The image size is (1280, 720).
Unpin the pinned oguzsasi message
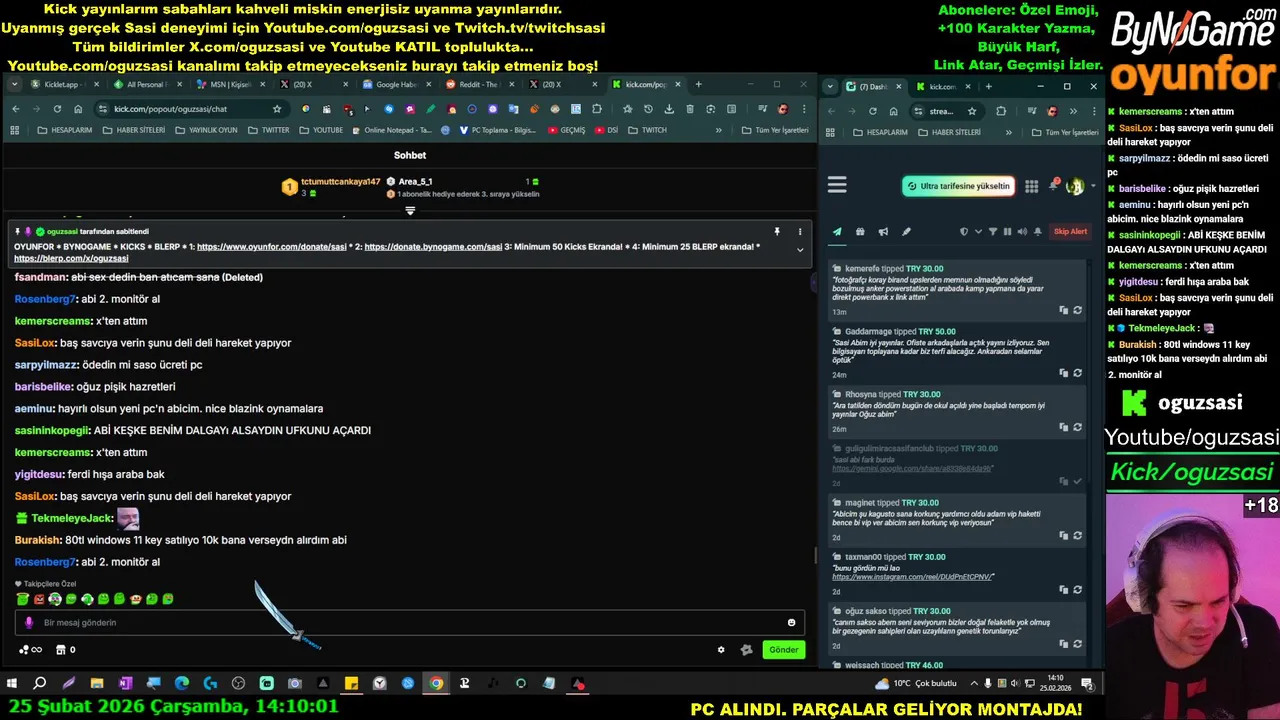(x=776, y=231)
